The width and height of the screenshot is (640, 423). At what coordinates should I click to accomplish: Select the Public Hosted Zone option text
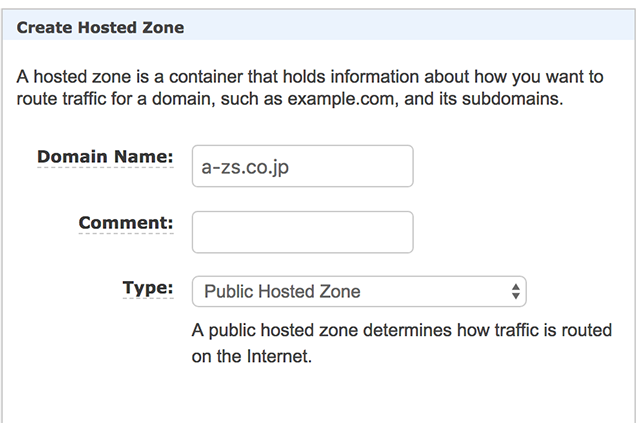(282, 292)
